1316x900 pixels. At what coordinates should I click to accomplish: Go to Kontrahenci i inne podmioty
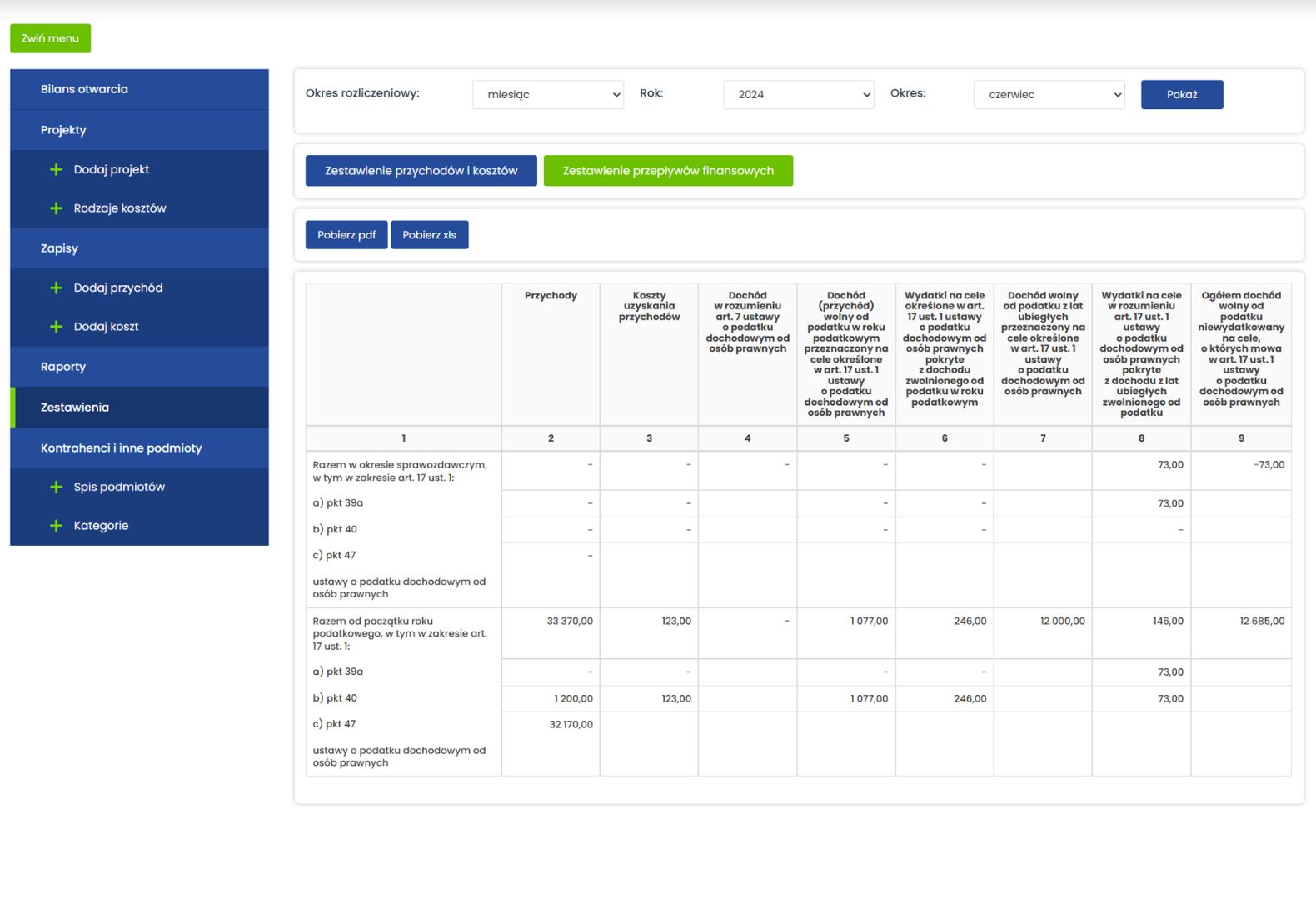click(x=122, y=448)
